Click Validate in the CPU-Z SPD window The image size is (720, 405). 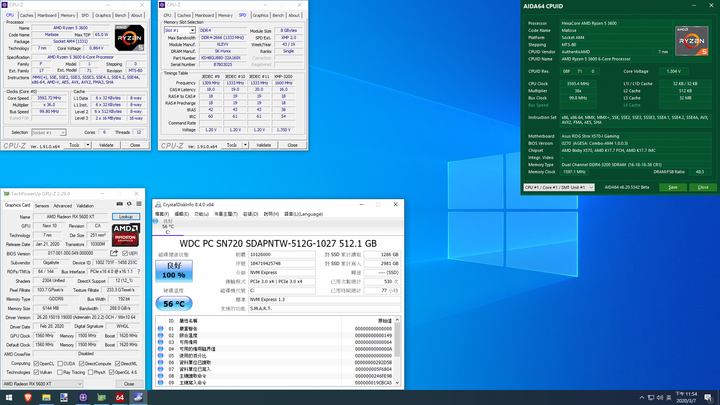(264, 145)
